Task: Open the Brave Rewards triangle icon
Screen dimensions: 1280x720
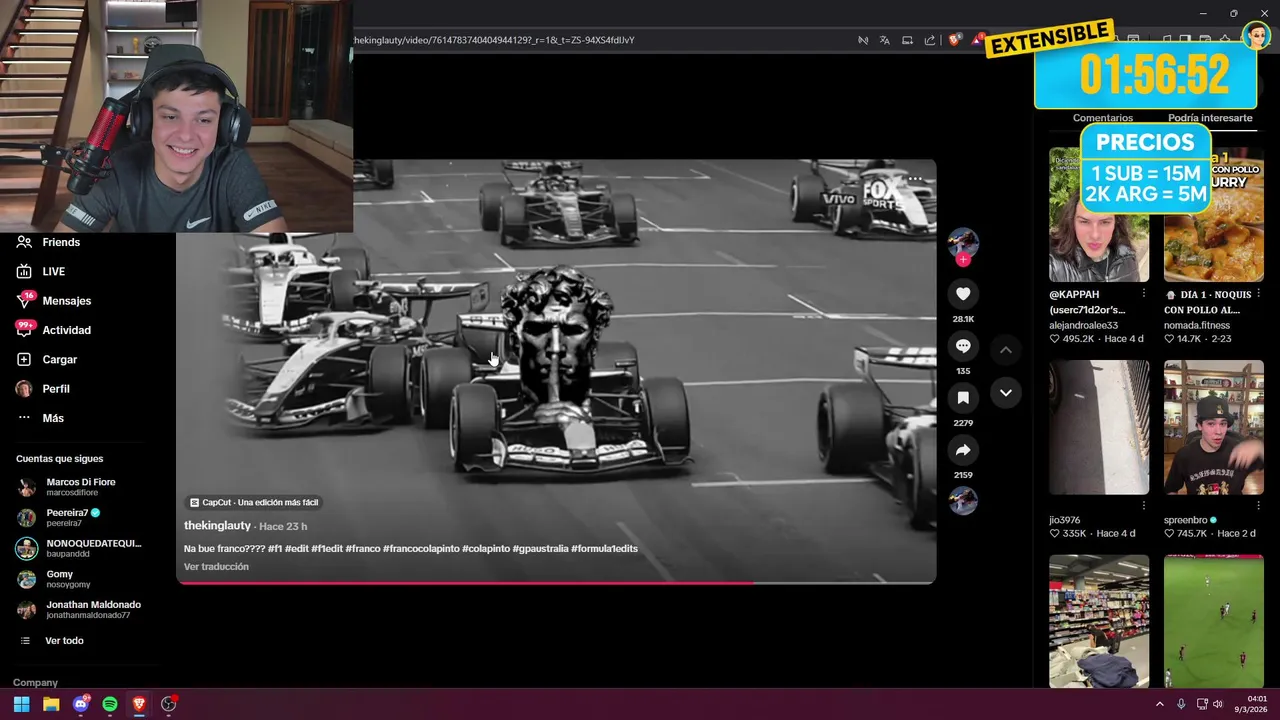Action: [978, 40]
